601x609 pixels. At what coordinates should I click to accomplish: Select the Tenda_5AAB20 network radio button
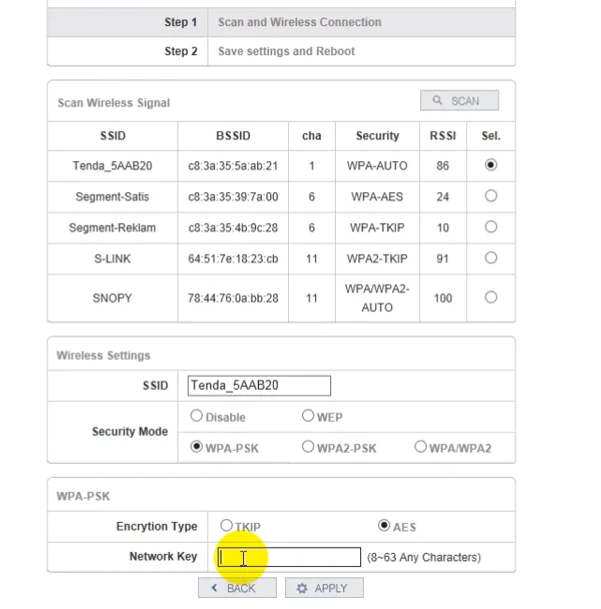[x=491, y=165]
